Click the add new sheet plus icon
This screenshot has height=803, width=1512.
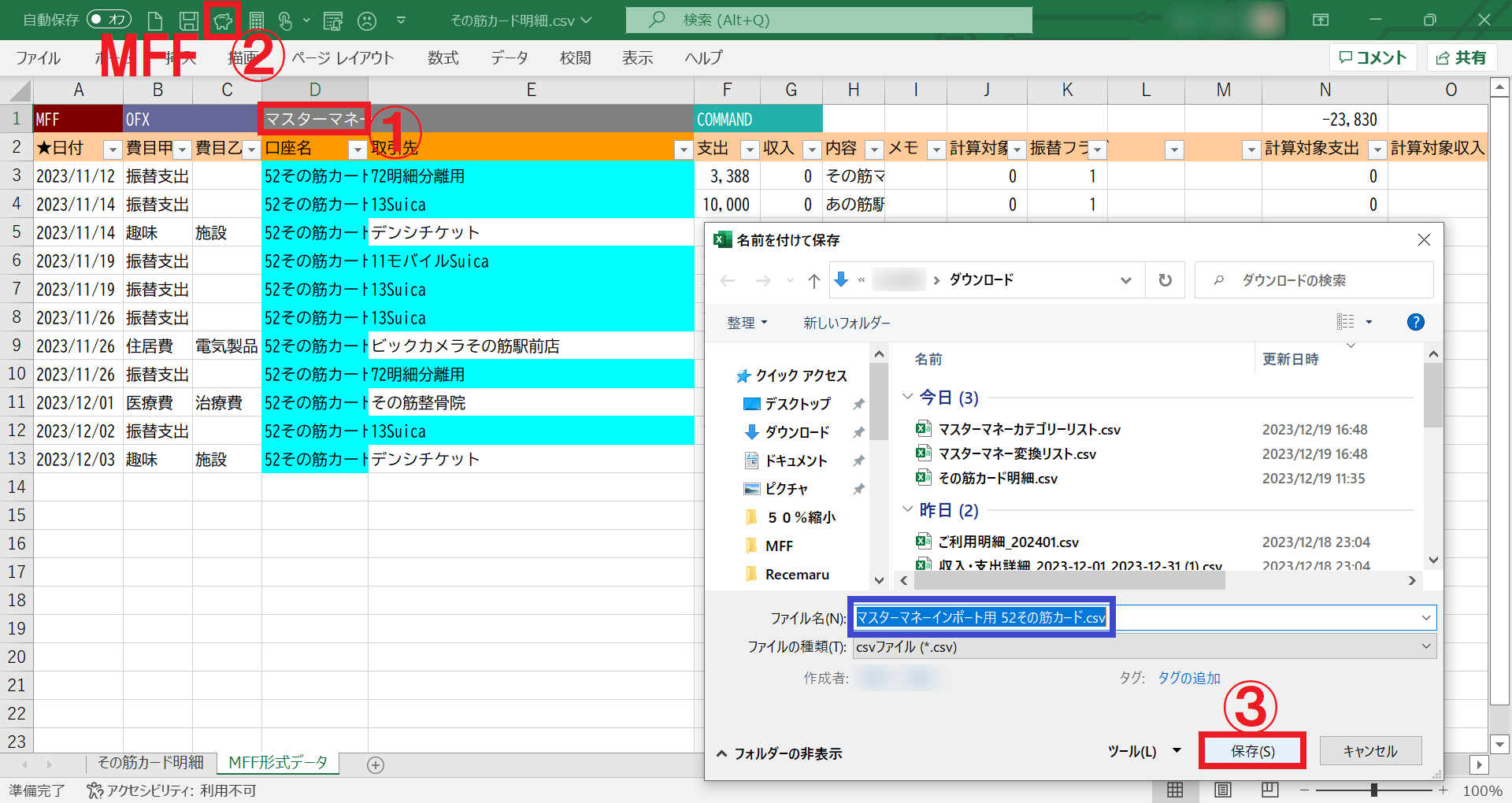pyautogui.click(x=376, y=764)
